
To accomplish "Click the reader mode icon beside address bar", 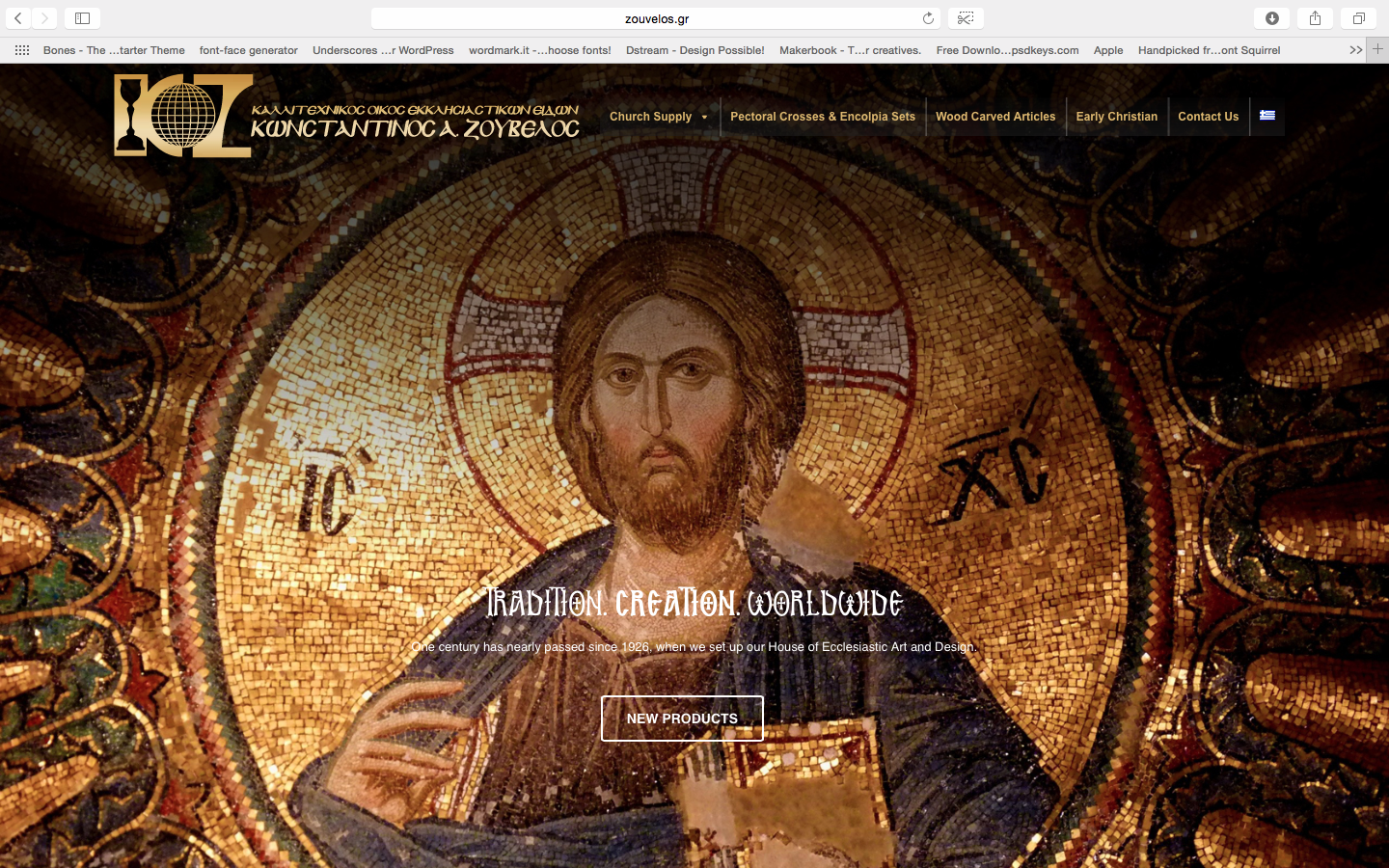I will click(x=966, y=18).
